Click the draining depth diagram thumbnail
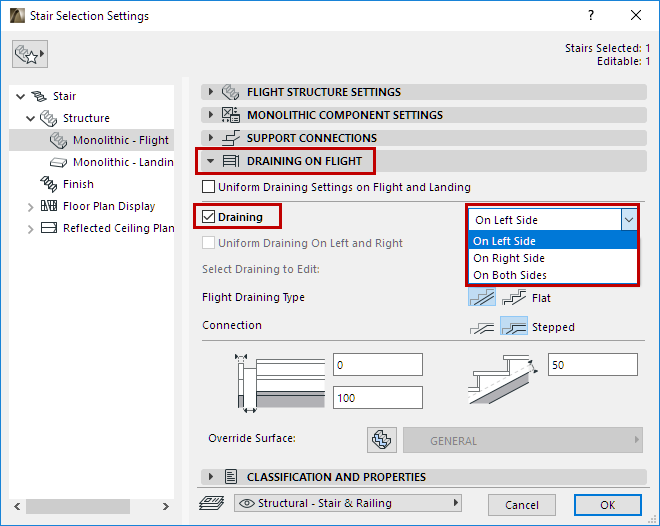Screen dimensions: 660x526 click(503, 379)
